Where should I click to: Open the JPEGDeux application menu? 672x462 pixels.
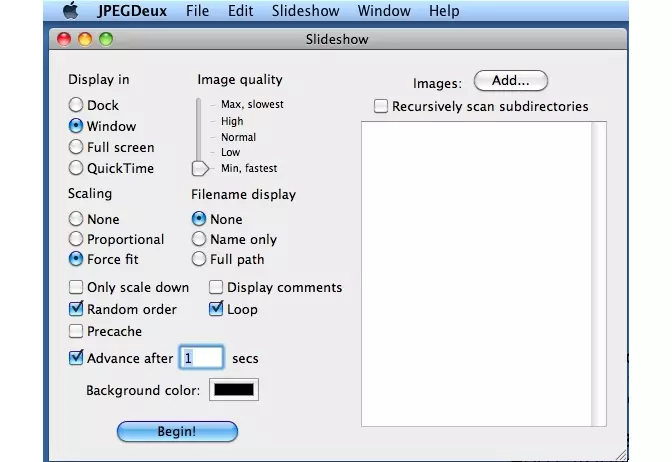(x=132, y=11)
